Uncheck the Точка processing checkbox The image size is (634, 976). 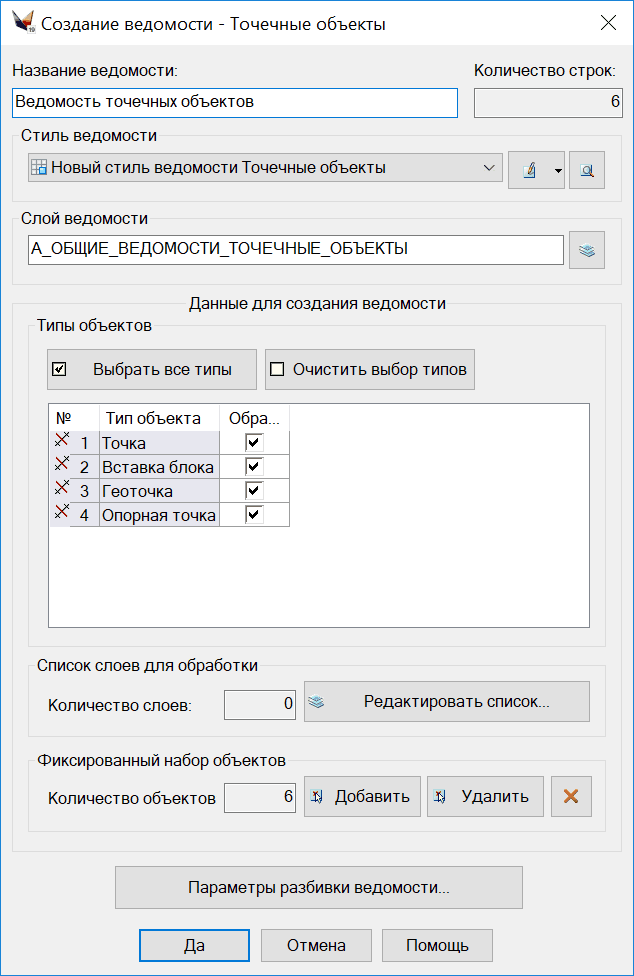254,442
